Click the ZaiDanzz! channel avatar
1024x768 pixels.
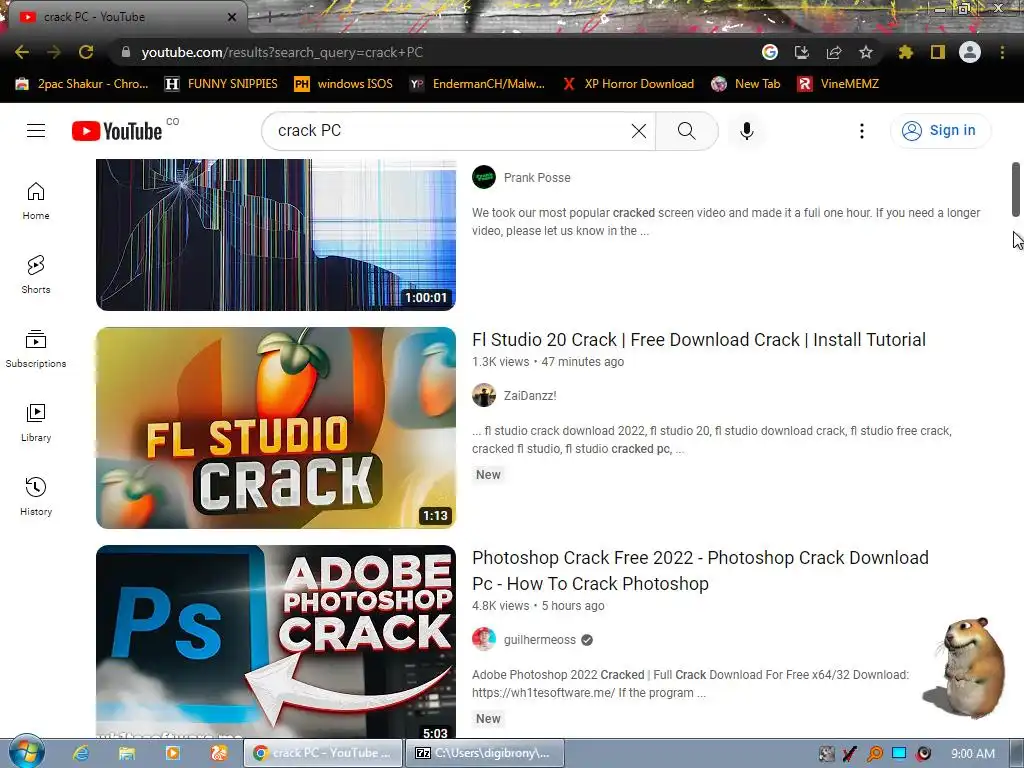point(484,395)
